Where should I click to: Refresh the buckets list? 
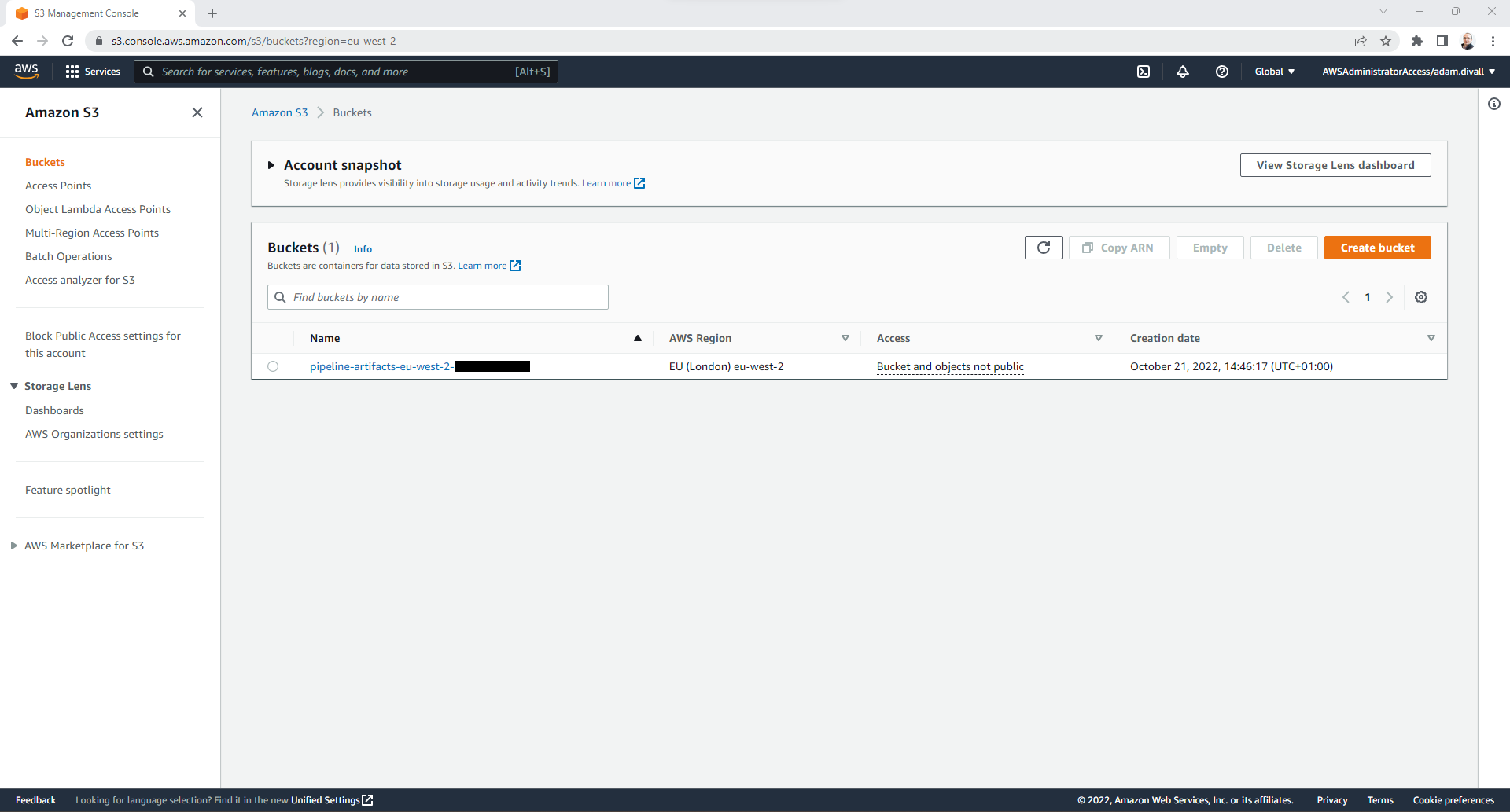[1044, 248]
